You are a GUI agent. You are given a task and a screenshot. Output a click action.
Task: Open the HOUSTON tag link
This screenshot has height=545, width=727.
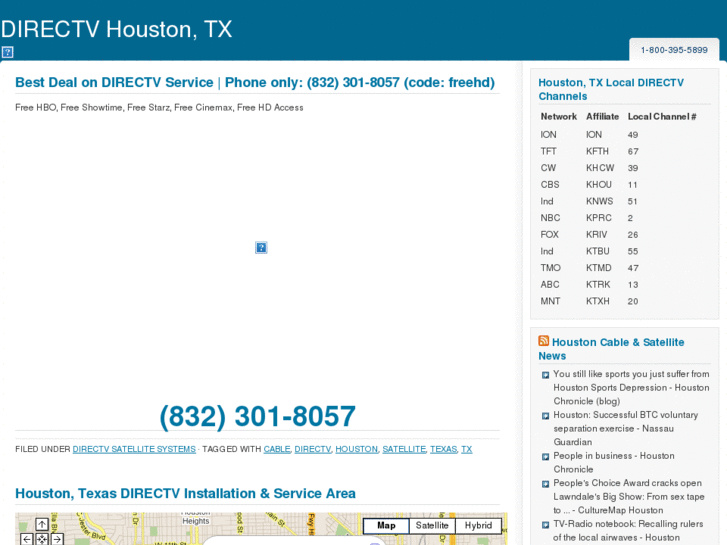(357, 449)
